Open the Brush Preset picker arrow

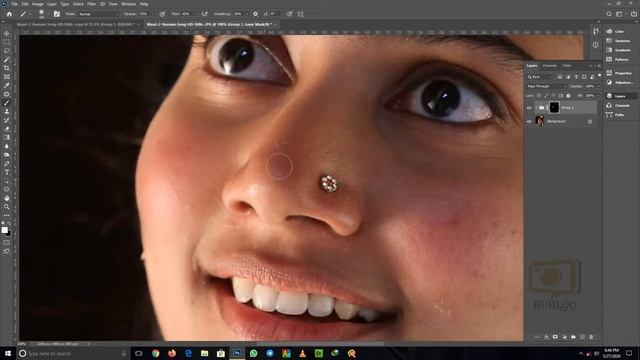pyautogui.click(x=48, y=14)
